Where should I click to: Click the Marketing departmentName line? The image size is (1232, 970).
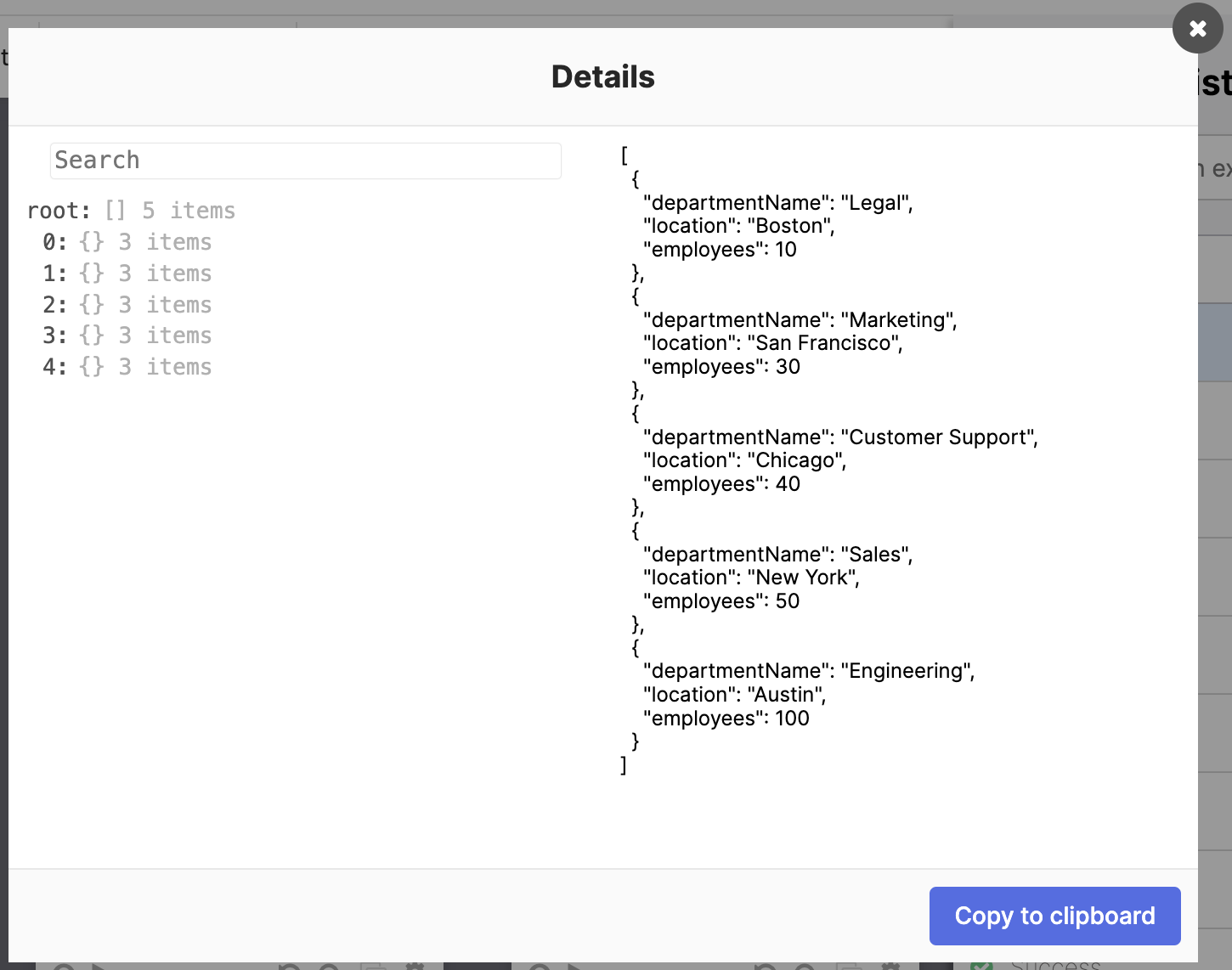800,320
